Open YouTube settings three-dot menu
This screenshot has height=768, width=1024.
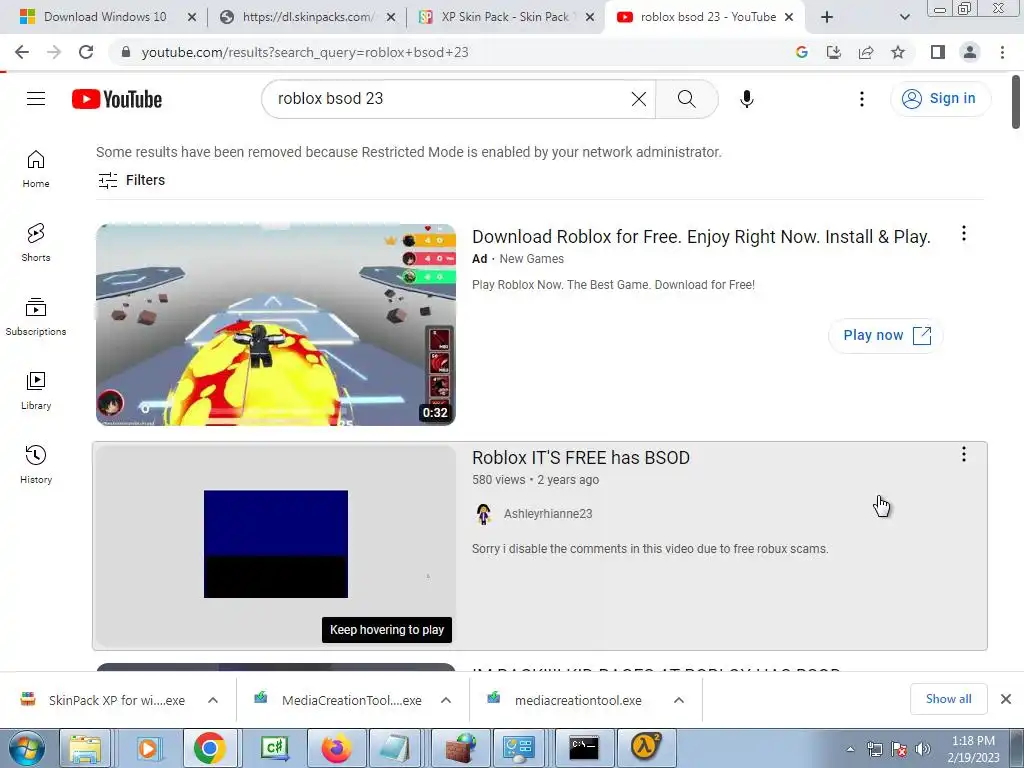click(x=861, y=99)
